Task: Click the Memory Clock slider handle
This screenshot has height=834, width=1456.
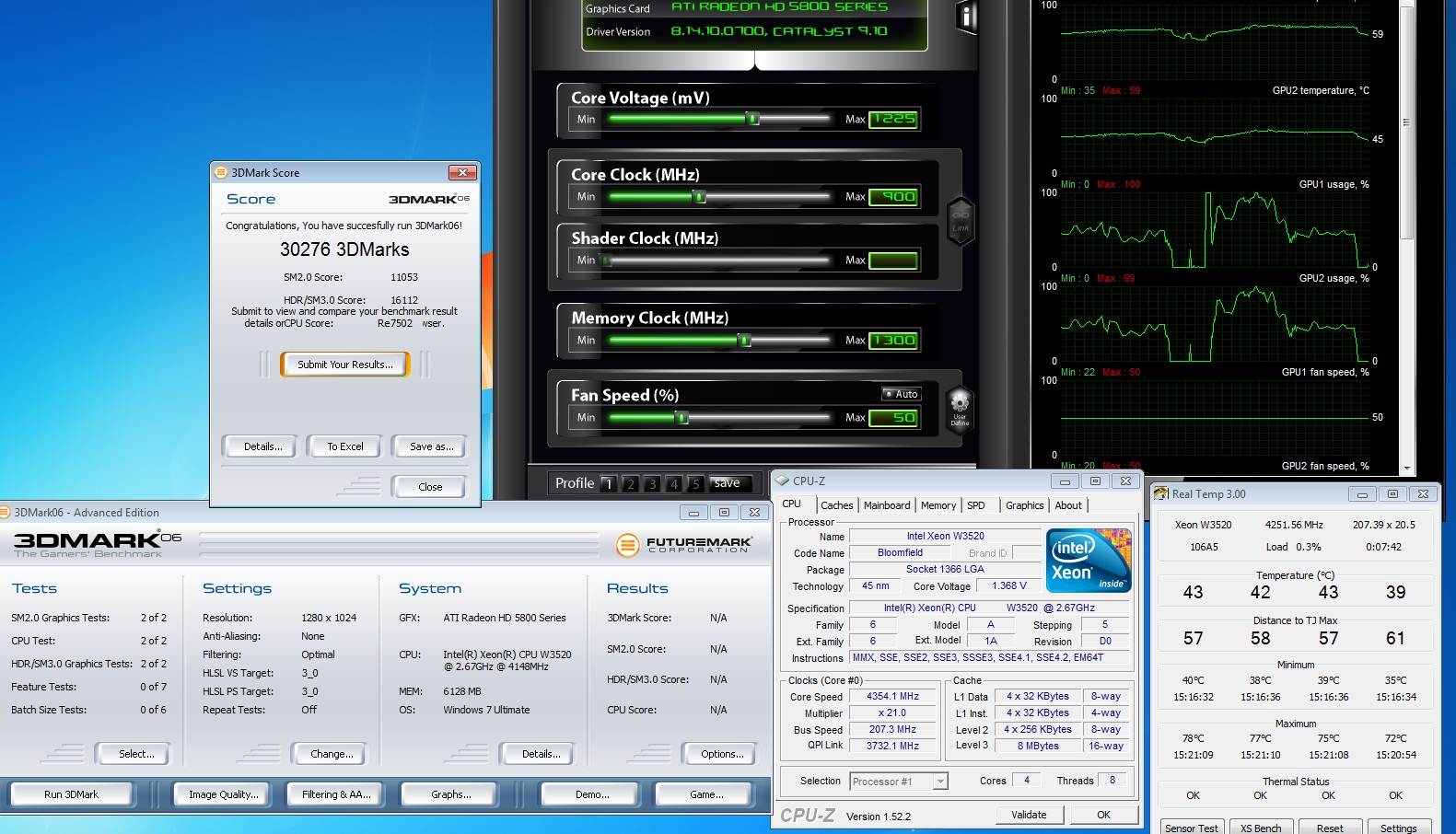Action: coord(745,341)
